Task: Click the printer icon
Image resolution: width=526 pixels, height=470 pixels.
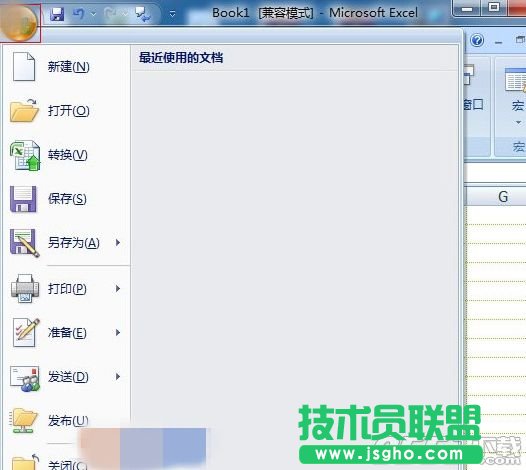Action: click(x=25, y=289)
